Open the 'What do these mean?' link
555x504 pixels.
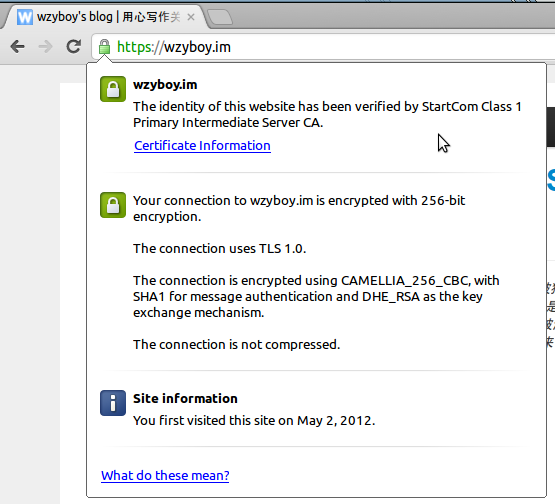pos(165,475)
